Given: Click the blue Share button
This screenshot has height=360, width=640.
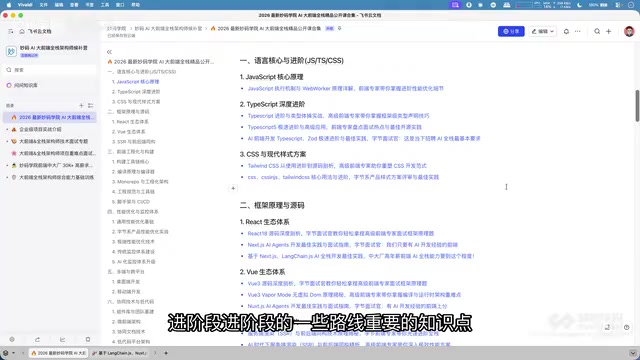Looking at the screenshot, I should coord(511,31).
